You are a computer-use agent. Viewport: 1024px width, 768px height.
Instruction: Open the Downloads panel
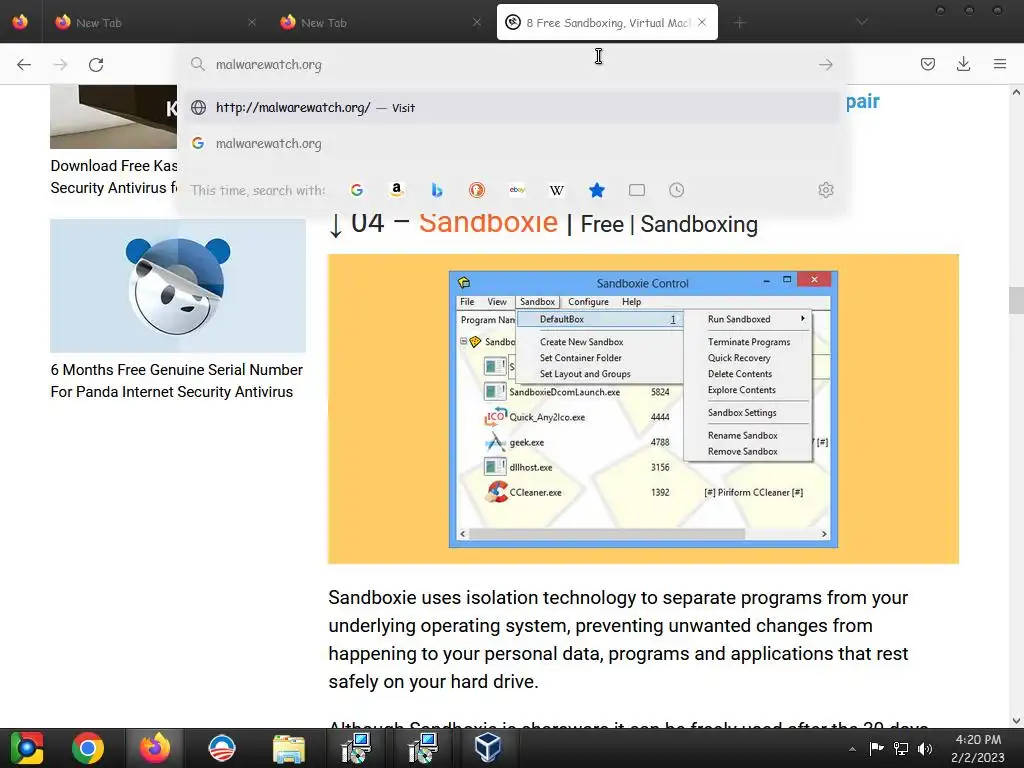coord(963,64)
